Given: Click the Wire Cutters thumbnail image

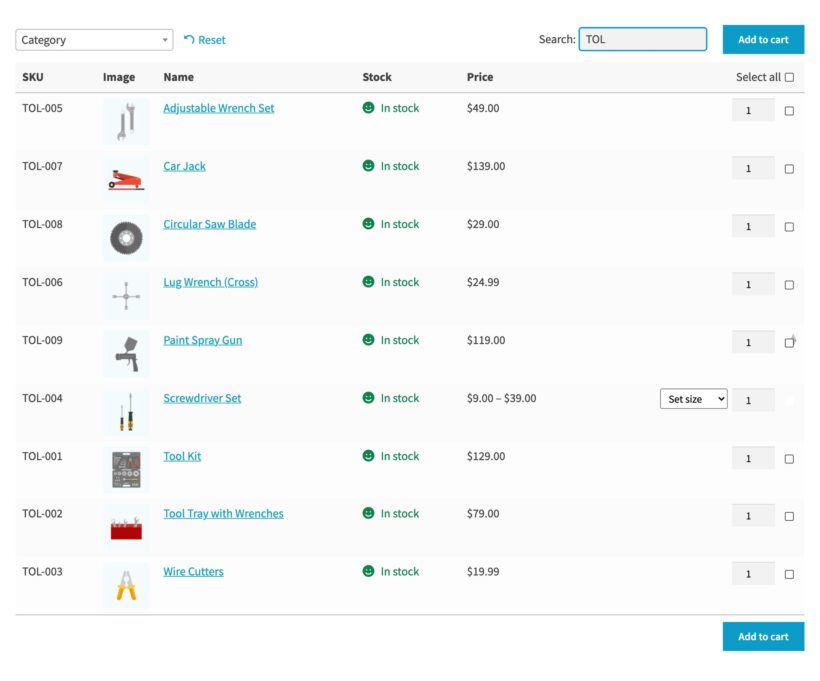Looking at the screenshot, I should [x=126, y=586].
